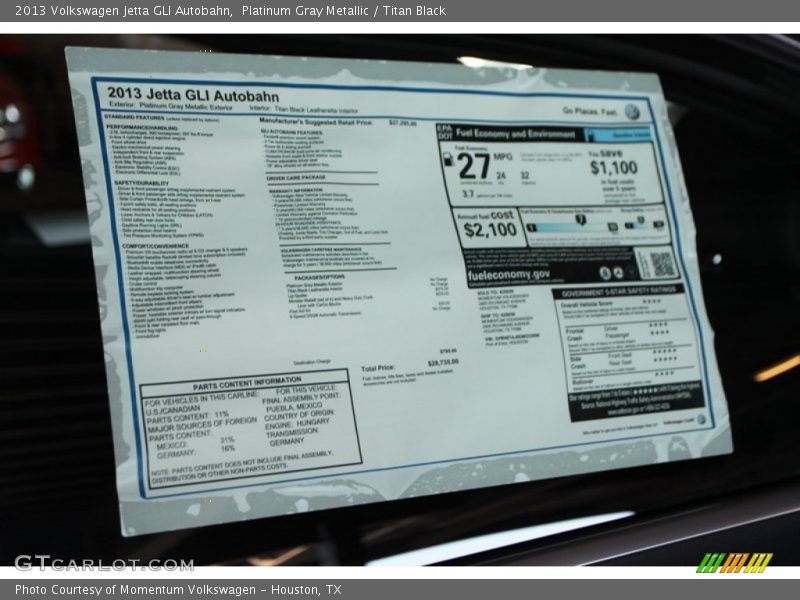Click the '3.7' gallons per 100 miles value
This screenshot has width=800, height=600.
click(468, 194)
